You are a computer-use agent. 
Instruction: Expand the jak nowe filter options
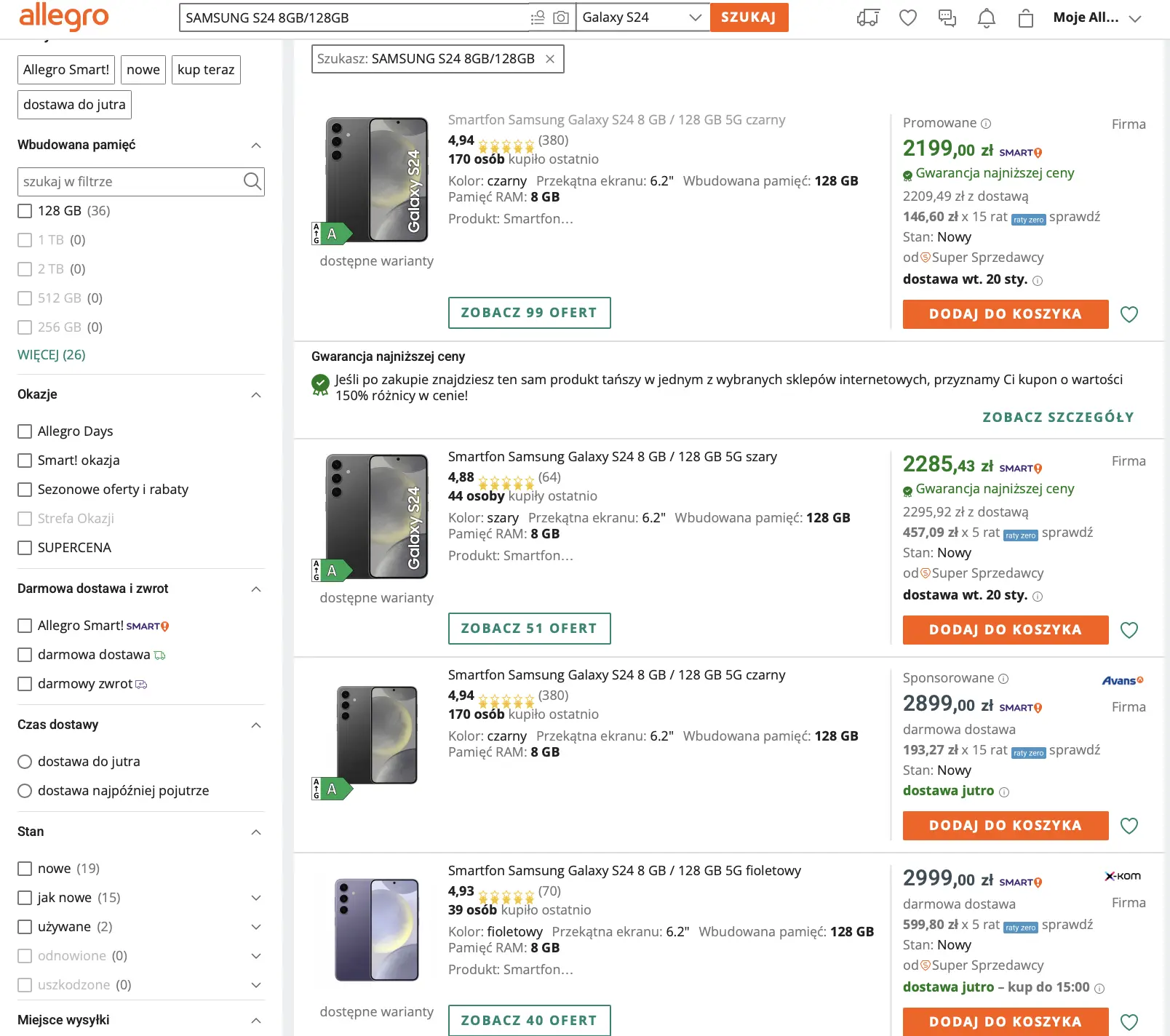pyautogui.click(x=256, y=898)
